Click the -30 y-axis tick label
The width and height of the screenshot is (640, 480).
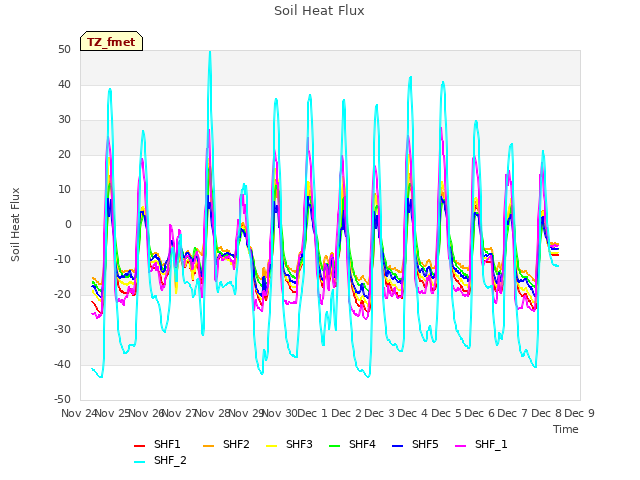62,330
